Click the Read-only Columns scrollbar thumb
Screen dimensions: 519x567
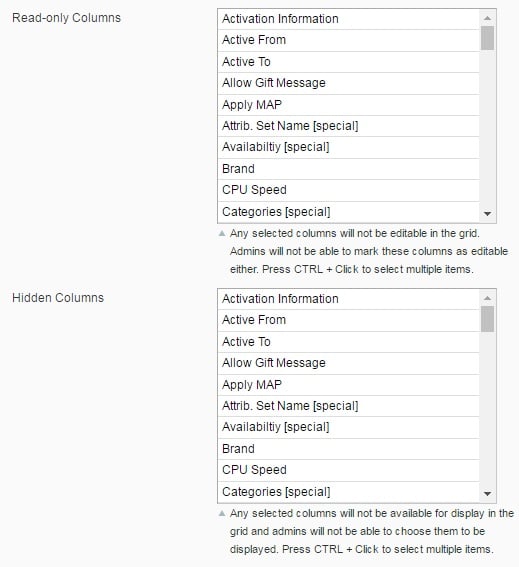[487, 38]
